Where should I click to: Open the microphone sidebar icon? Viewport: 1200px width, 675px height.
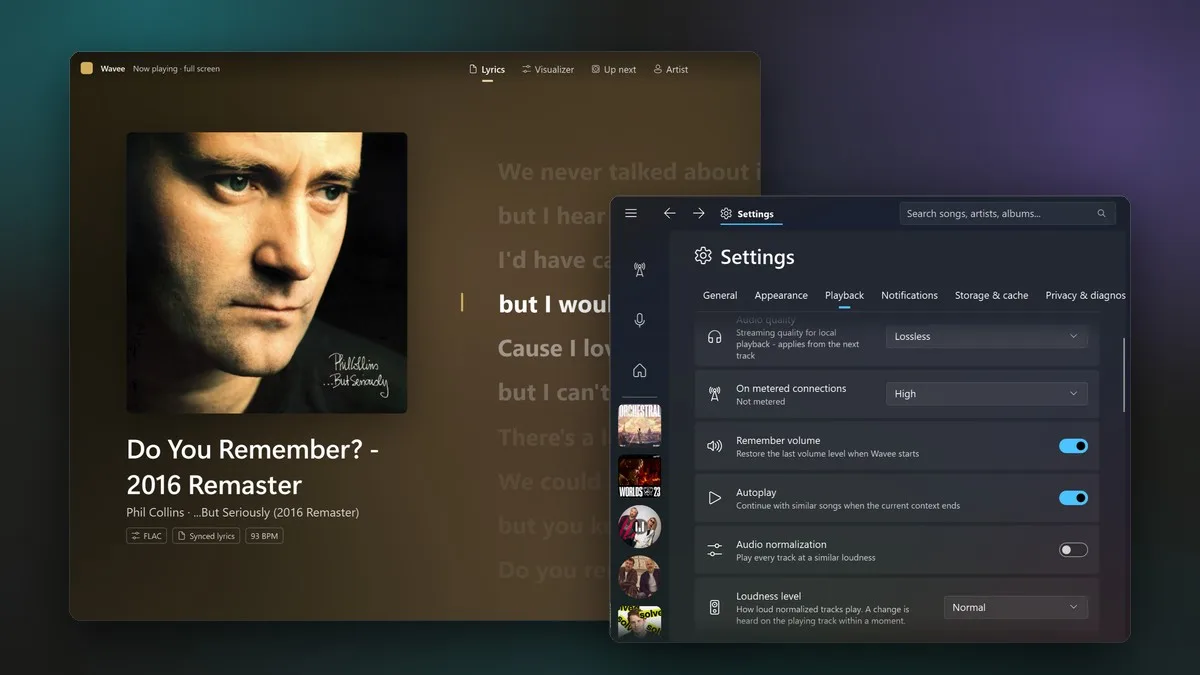(x=640, y=320)
